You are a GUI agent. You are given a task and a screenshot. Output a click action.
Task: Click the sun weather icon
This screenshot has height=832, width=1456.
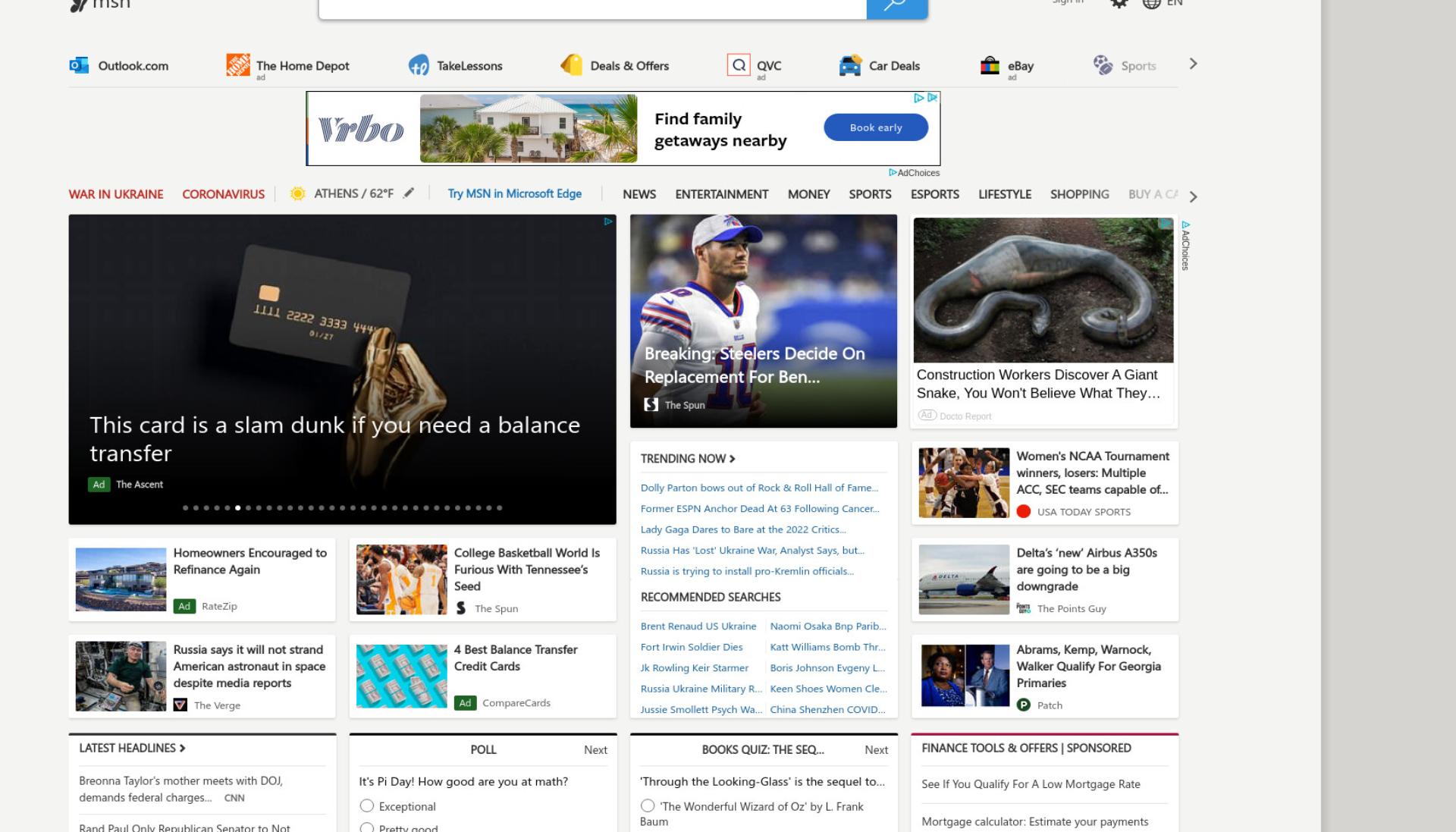[297, 193]
